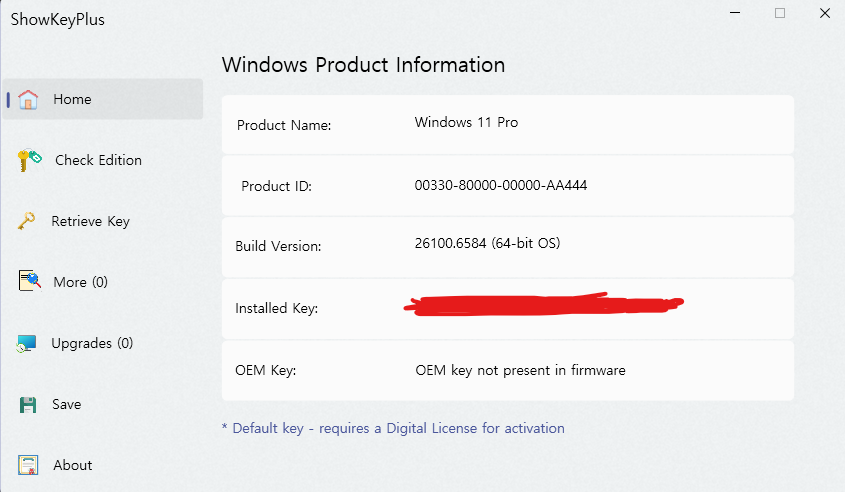The height and width of the screenshot is (492, 845).
Task: Click the Check Edition key-tag icon
Action: click(29, 160)
